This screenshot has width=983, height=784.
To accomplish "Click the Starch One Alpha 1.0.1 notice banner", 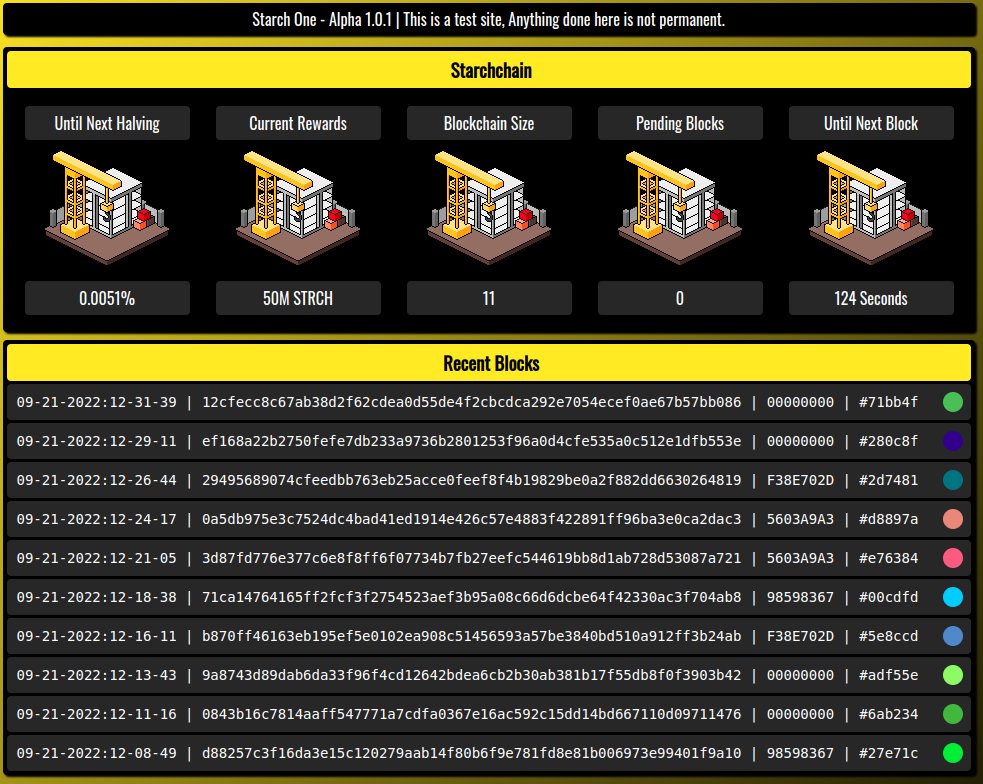I will (489, 19).
